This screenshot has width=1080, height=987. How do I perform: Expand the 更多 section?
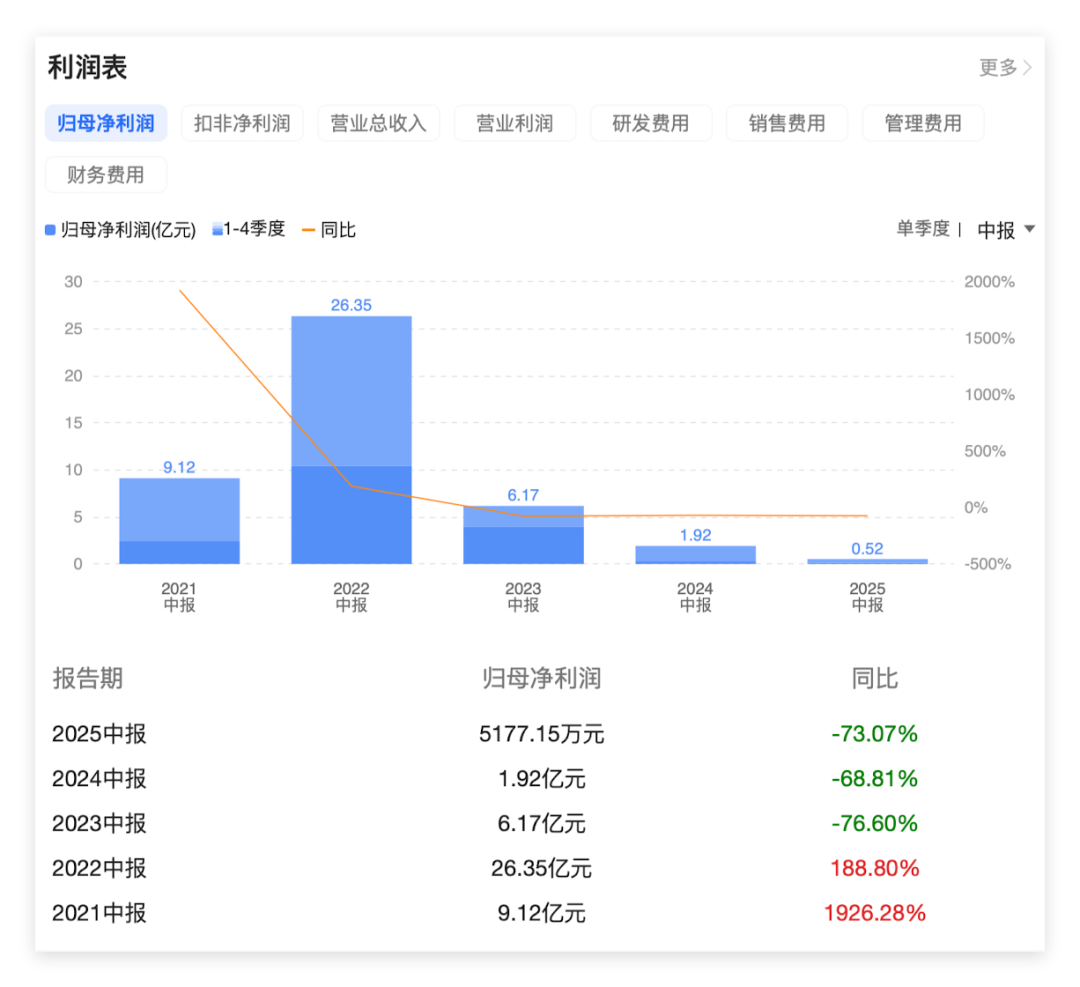point(1001,67)
